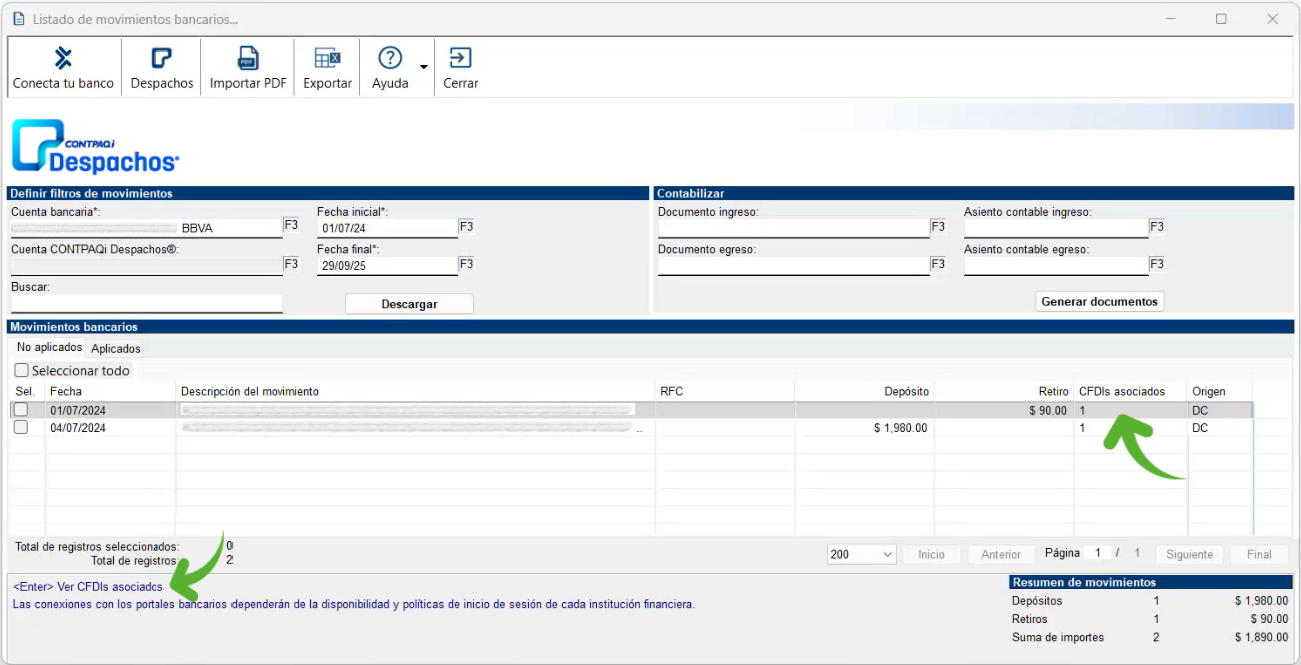The height and width of the screenshot is (665, 1301).
Task: Click the Importar PDF icon
Action: 248,58
